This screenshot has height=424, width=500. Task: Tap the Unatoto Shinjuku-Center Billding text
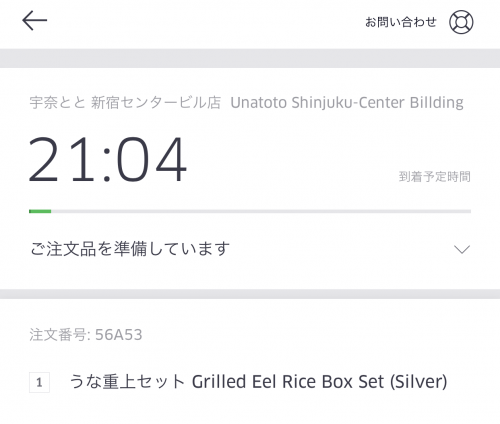point(347,102)
